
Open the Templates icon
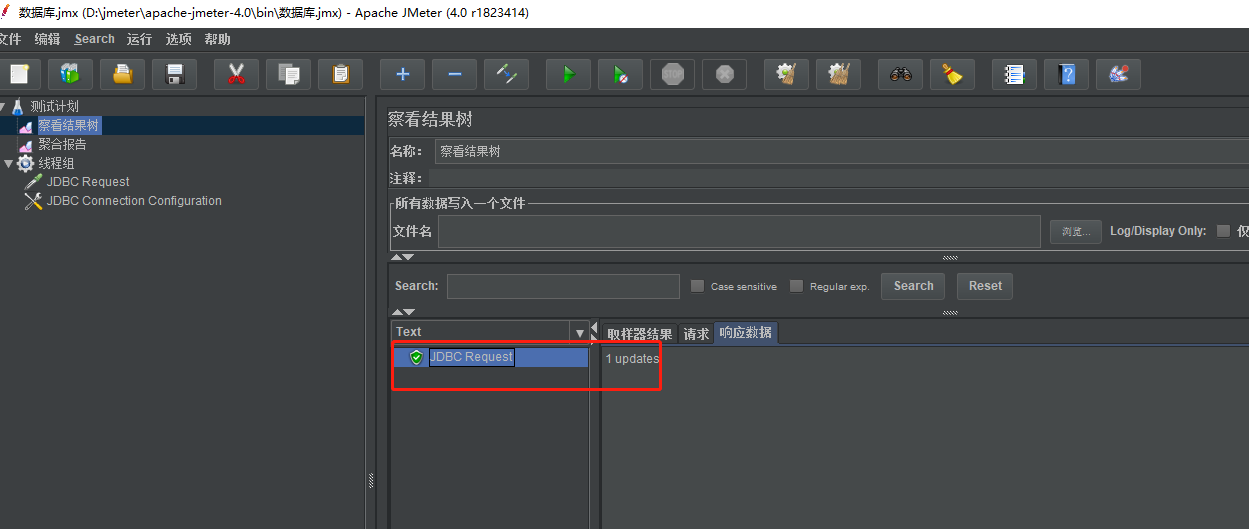(x=70, y=74)
